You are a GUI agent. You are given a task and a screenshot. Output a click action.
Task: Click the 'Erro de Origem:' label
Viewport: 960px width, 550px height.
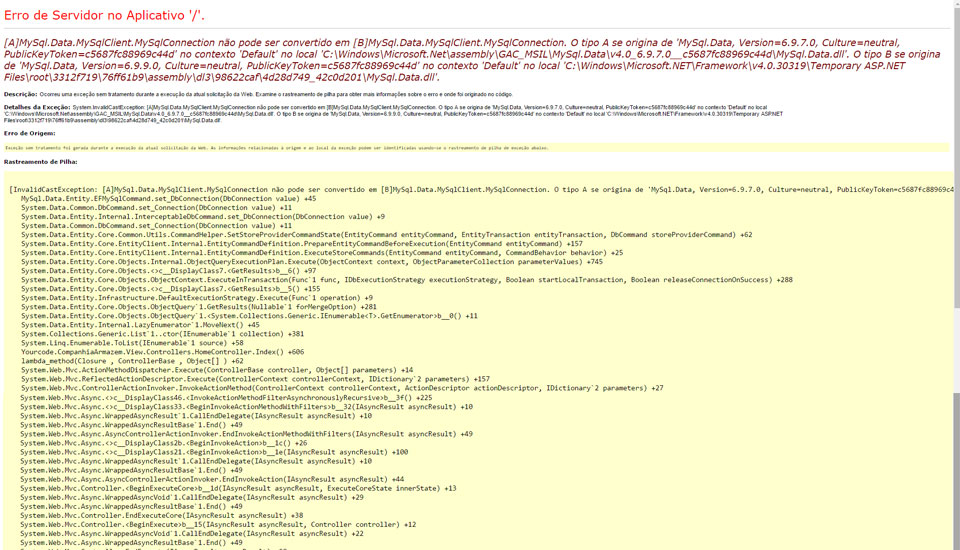(29, 133)
